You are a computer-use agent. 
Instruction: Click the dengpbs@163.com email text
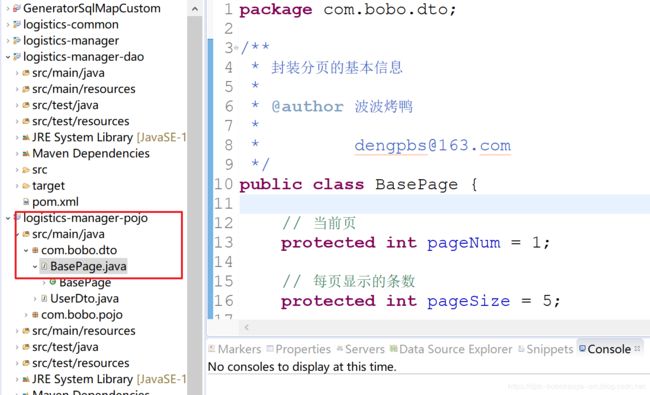pyautogui.click(x=432, y=145)
